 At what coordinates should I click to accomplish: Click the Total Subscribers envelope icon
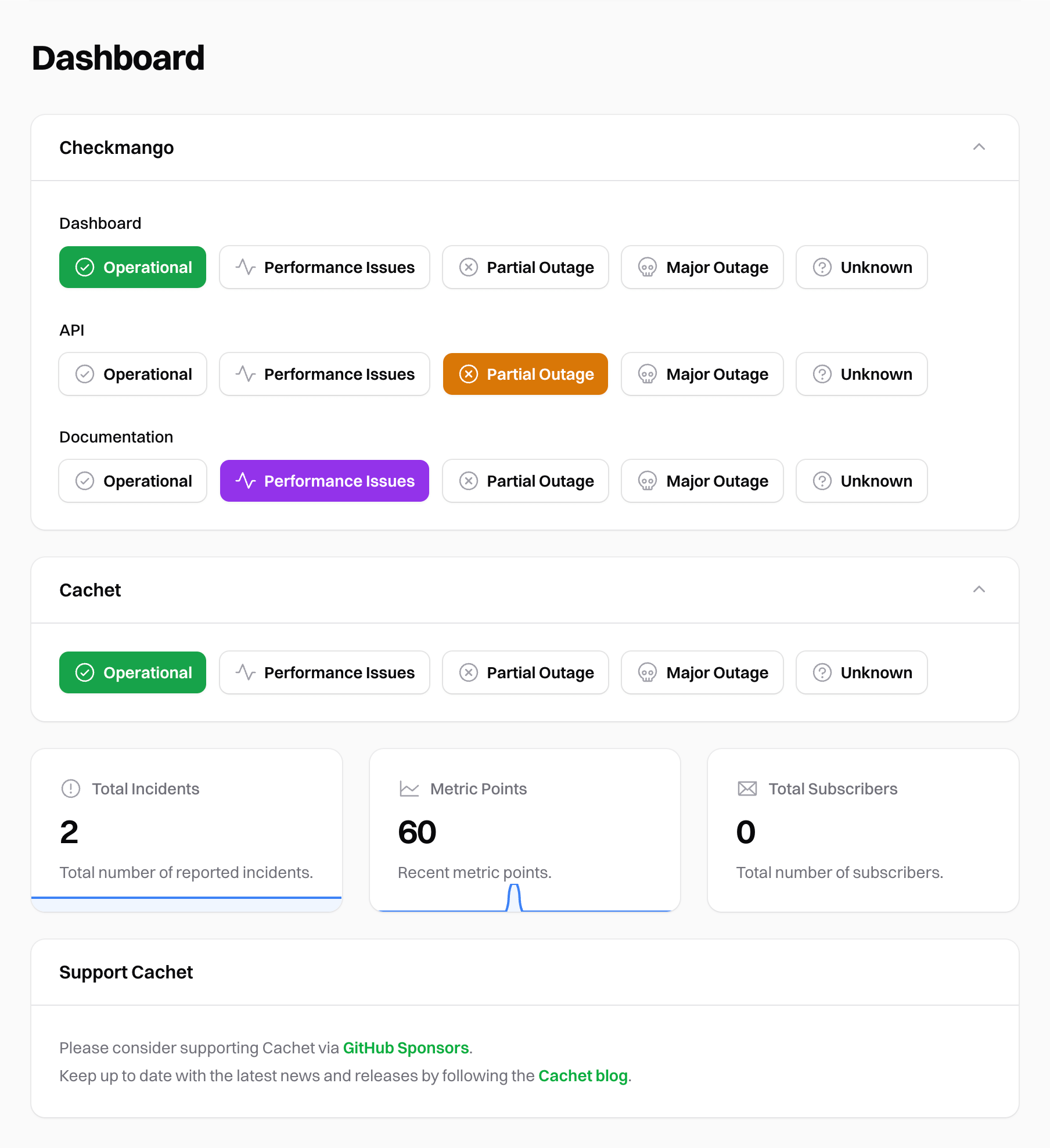(747, 789)
